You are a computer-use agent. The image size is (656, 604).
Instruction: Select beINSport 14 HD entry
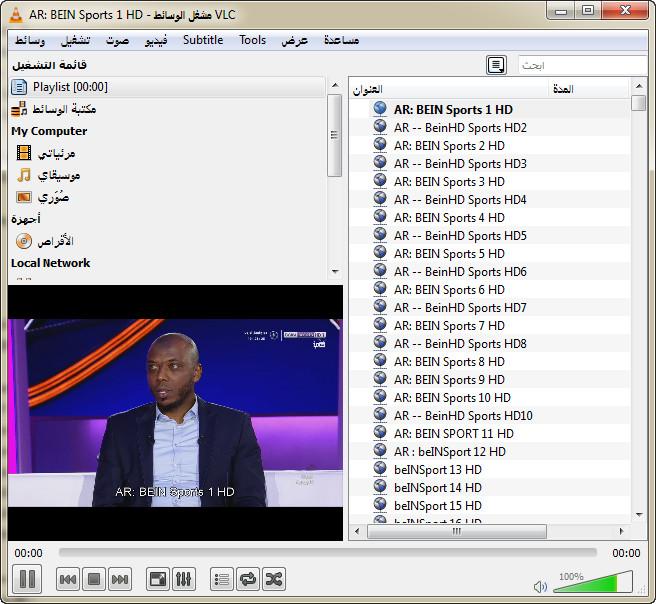click(438, 487)
